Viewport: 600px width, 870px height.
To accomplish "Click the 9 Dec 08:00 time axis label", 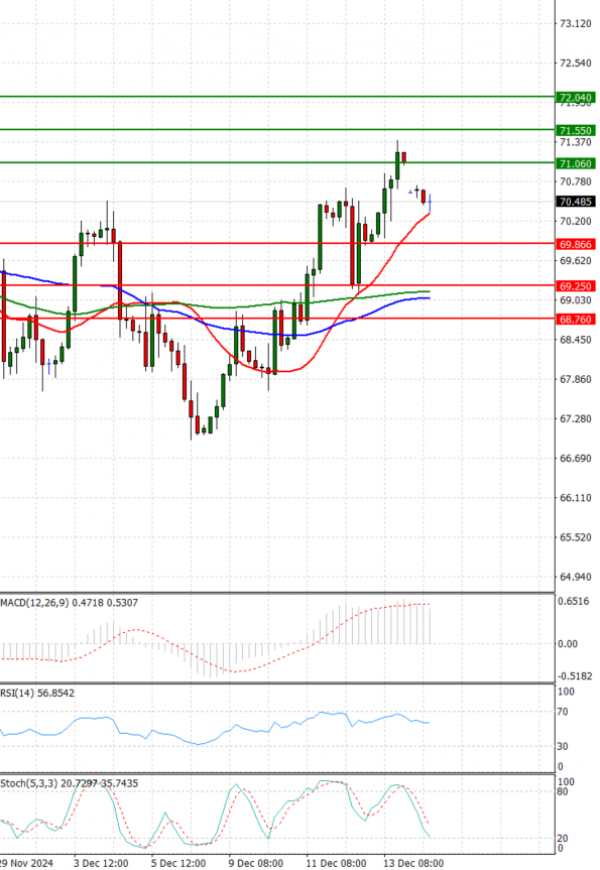I will tap(256, 863).
